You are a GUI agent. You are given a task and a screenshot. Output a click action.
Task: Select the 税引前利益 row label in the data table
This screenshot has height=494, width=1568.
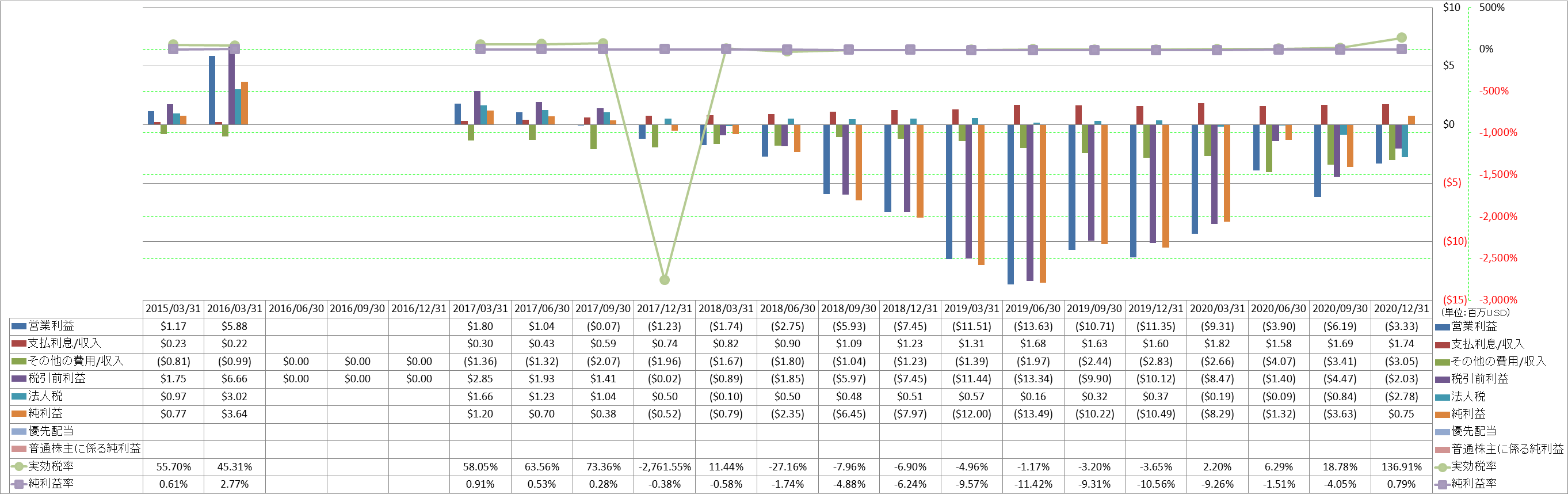[57, 378]
